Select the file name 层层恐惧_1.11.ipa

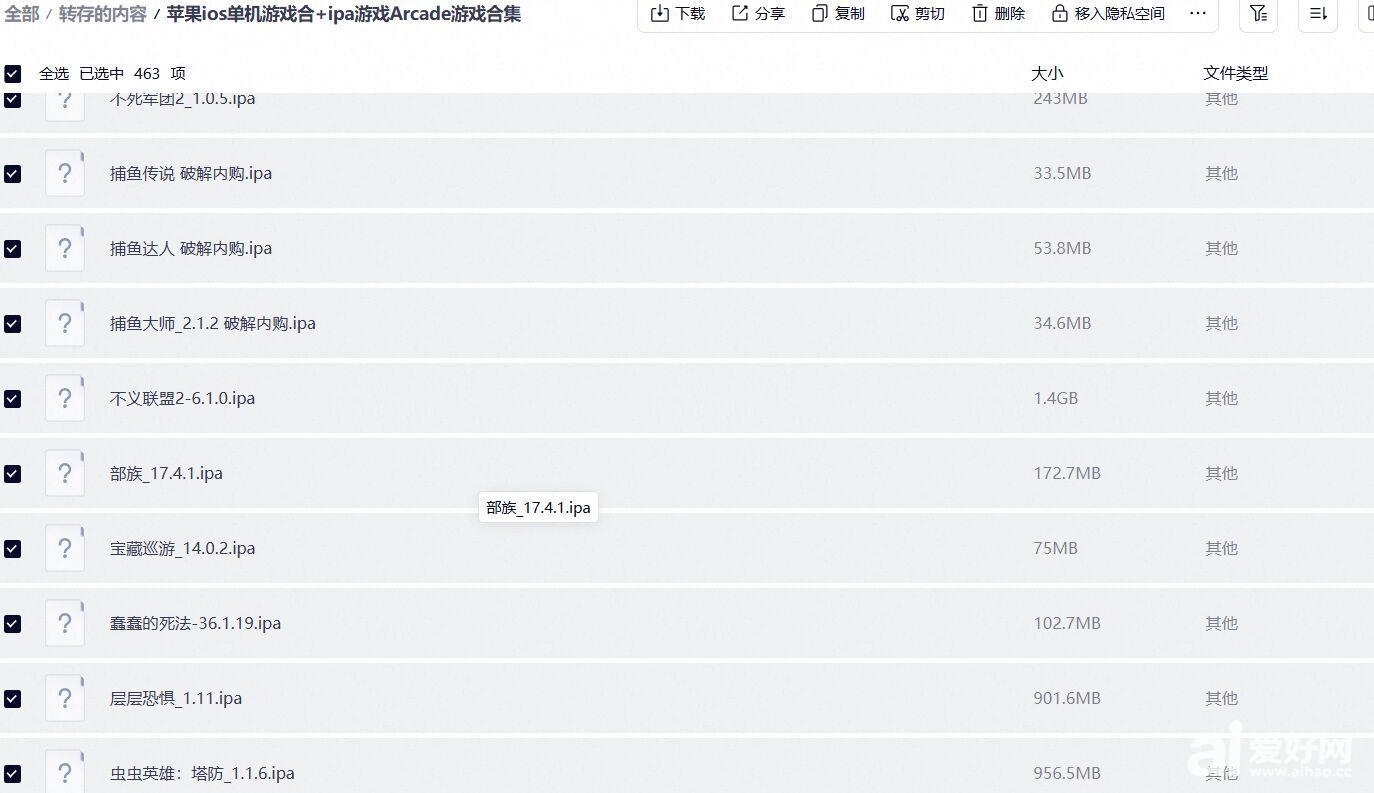tap(176, 698)
